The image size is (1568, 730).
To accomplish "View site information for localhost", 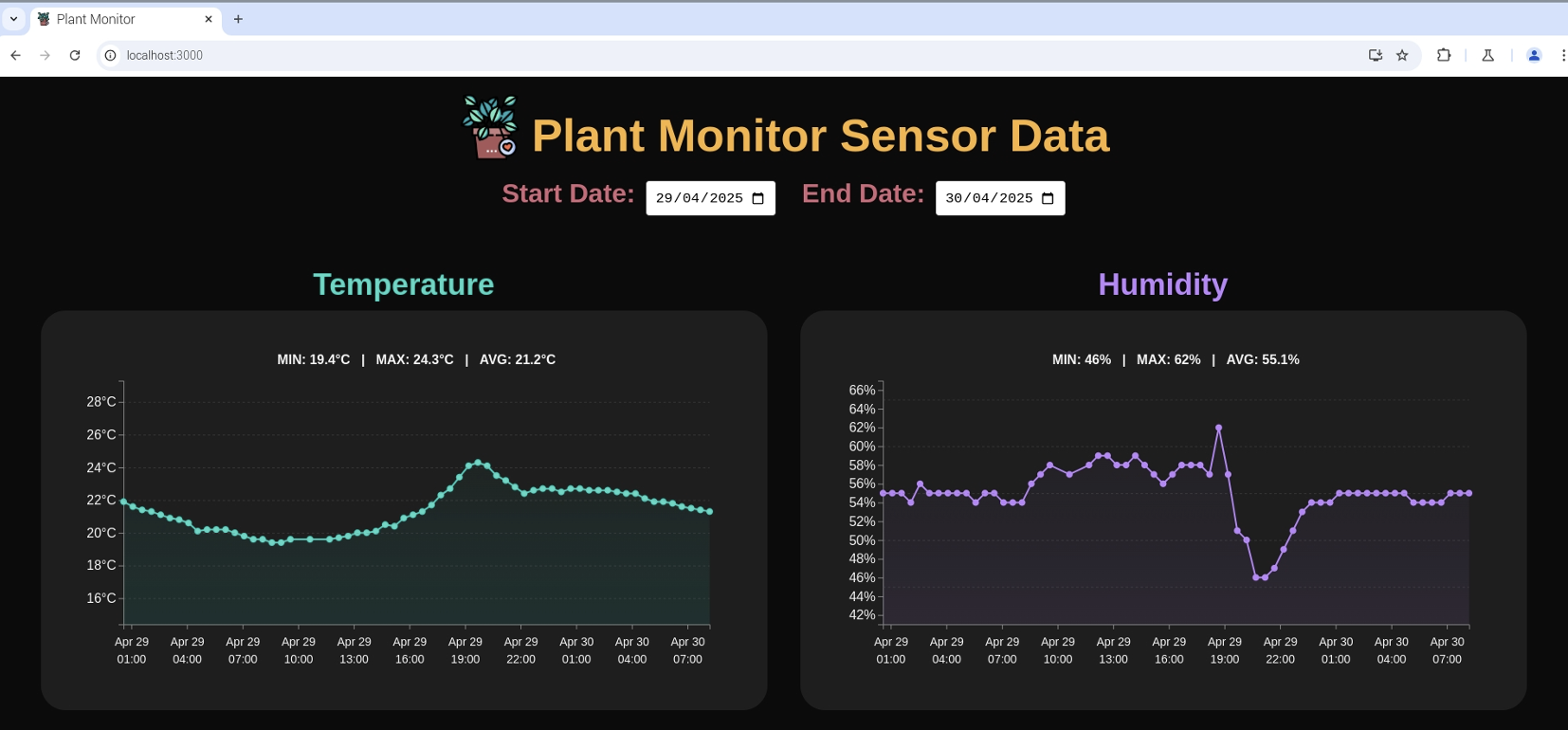I will (110, 56).
